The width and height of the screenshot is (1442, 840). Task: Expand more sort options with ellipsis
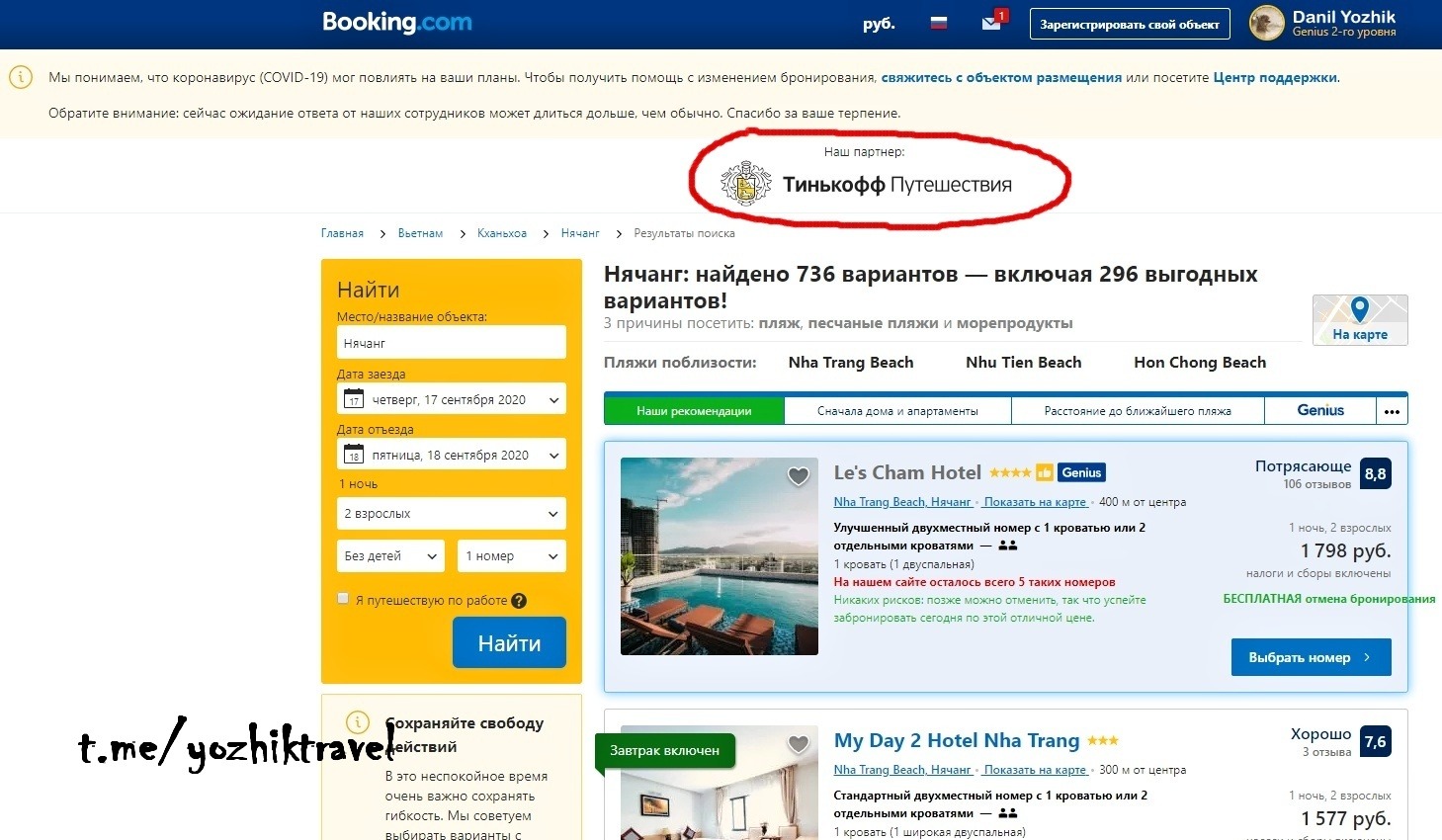click(x=1392, y=411)
